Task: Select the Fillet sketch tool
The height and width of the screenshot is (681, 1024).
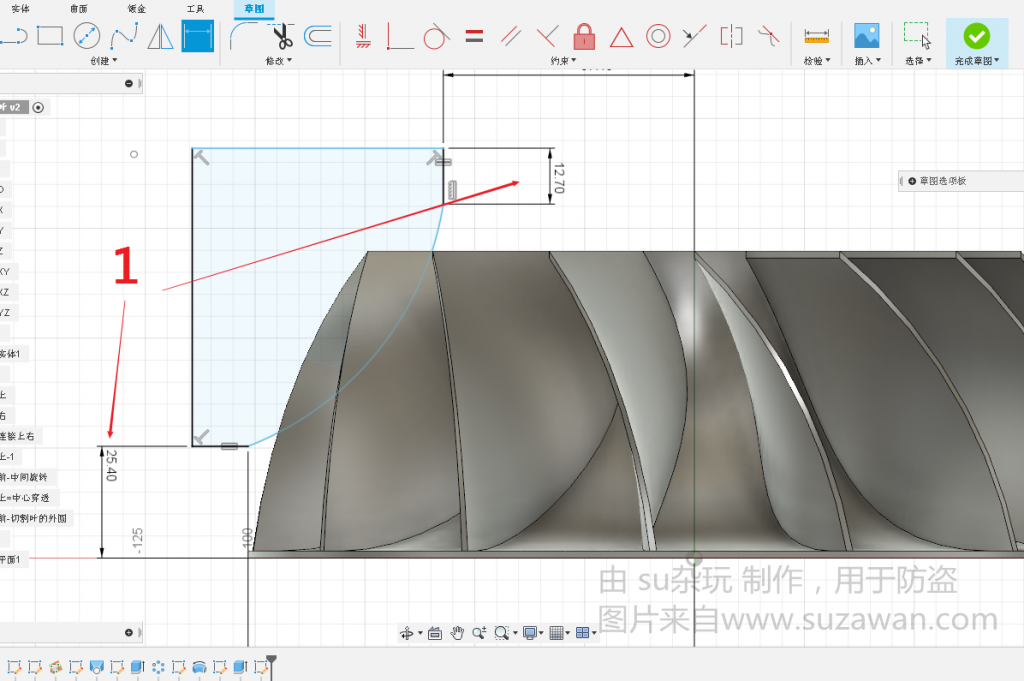Action: tap(244, 36)
